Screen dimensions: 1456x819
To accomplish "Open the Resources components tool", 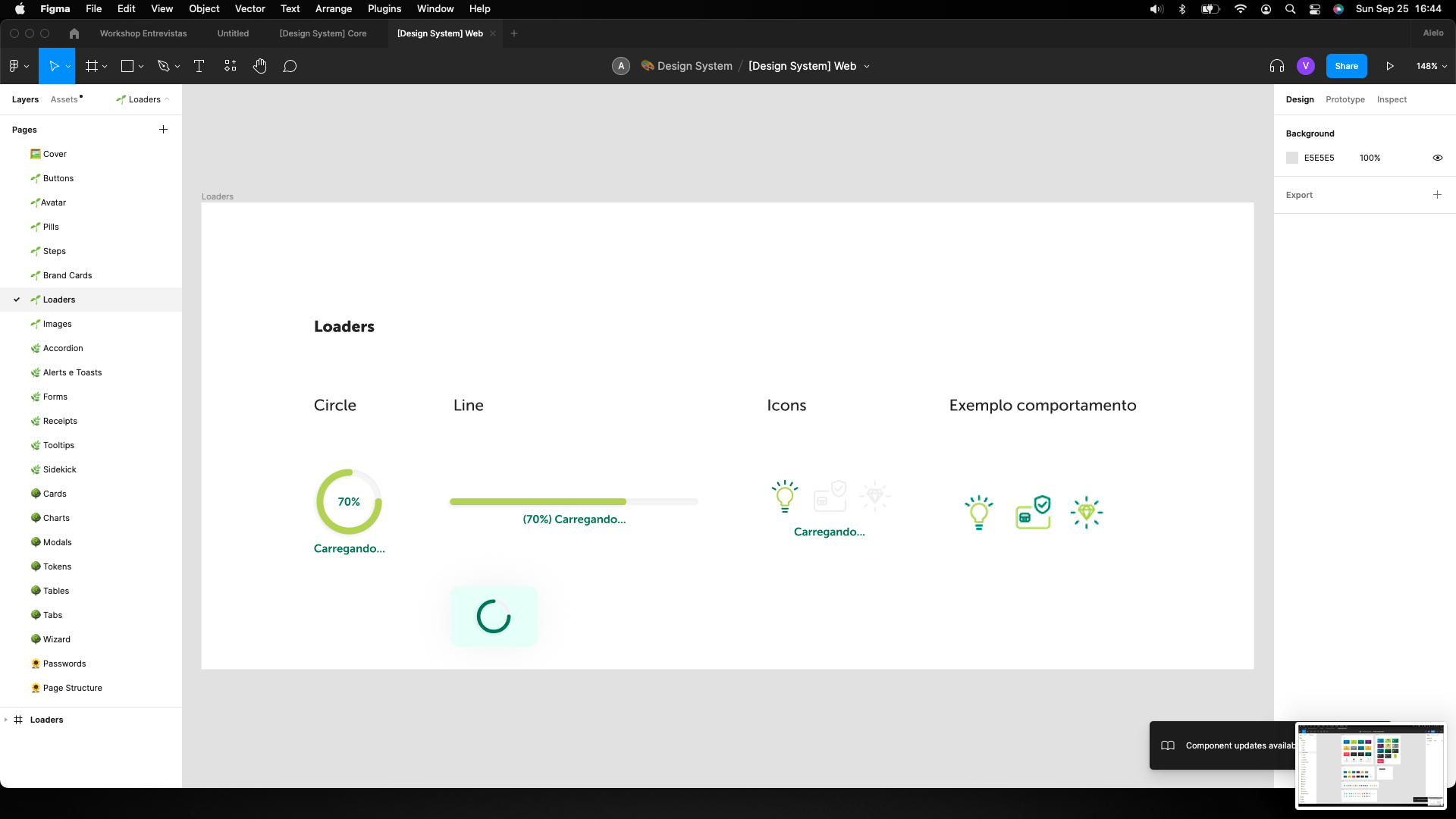I will click(x=231, y=66).
